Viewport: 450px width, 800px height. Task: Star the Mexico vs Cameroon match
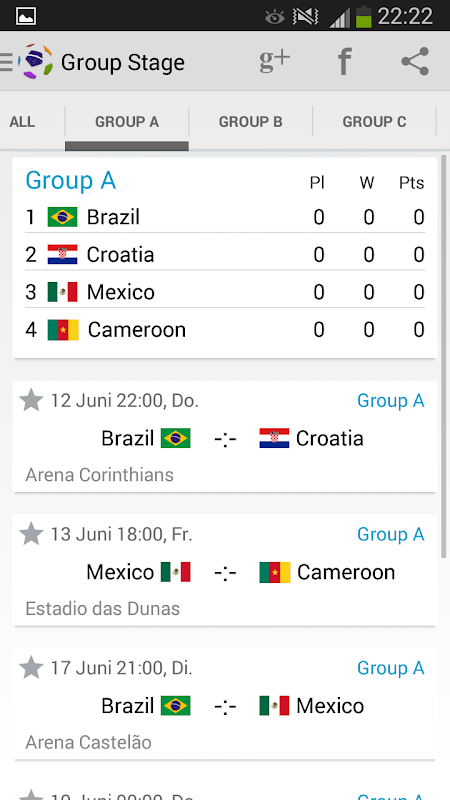coord(31,534)
